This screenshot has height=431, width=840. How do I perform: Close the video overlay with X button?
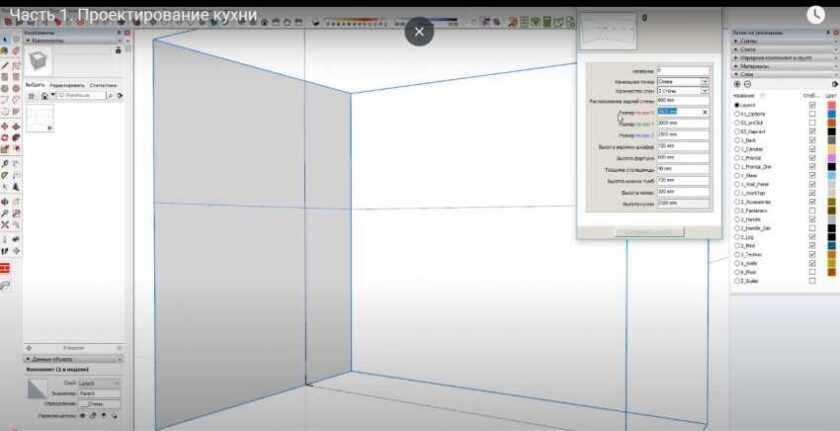point(419,32)
